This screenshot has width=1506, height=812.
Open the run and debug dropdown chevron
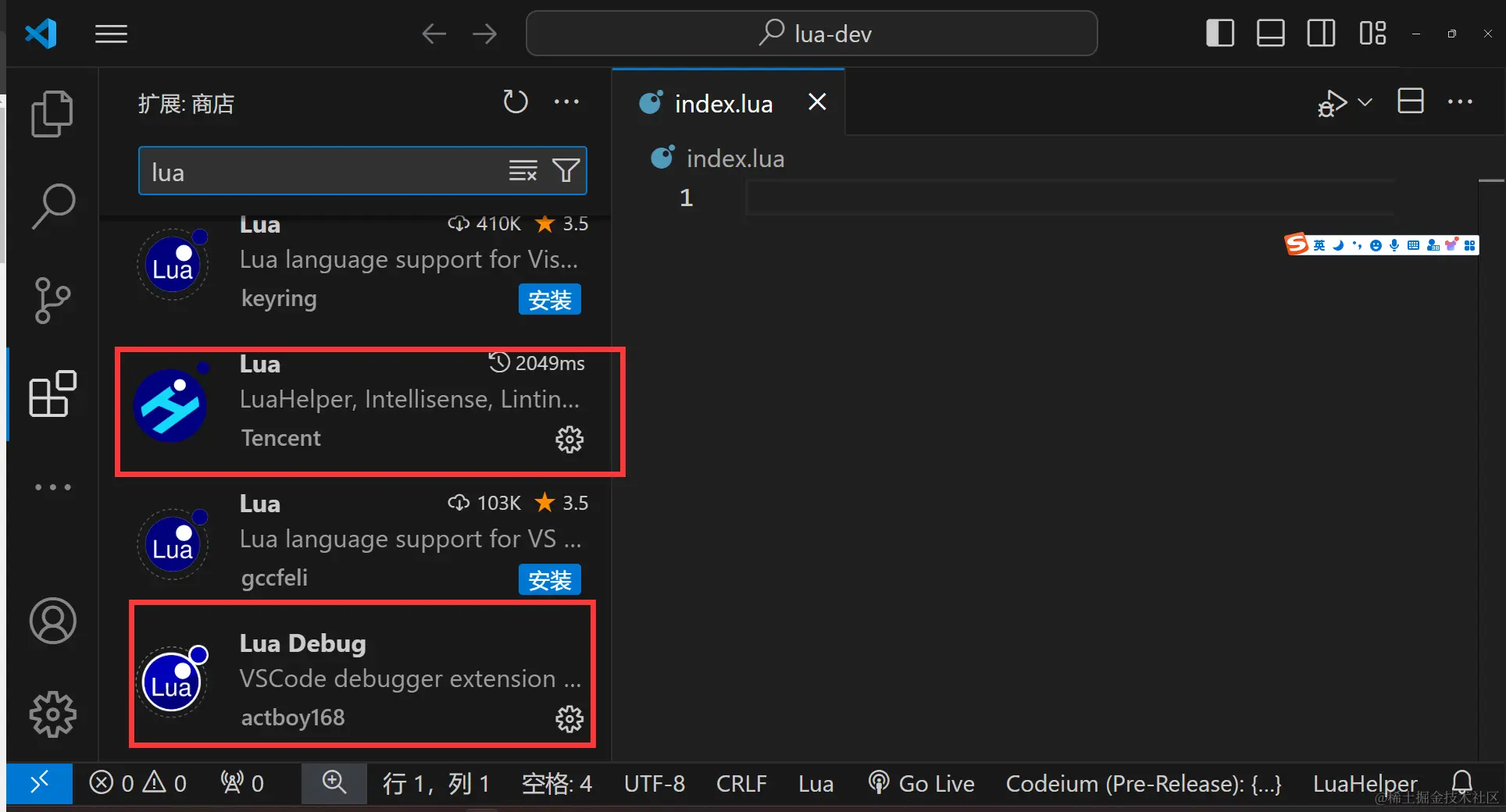[x=1363, y=102]
